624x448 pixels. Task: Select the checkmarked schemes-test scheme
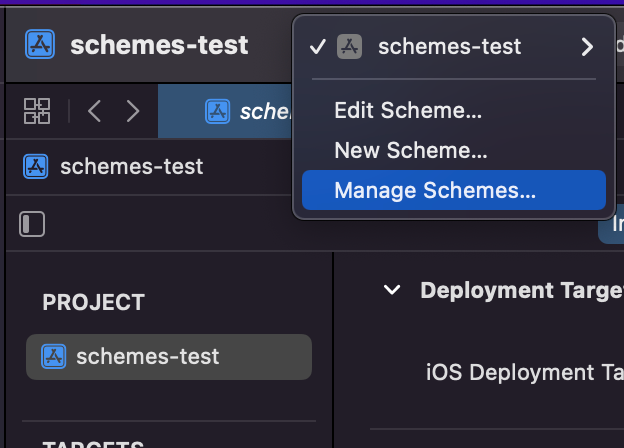point(449,46)
